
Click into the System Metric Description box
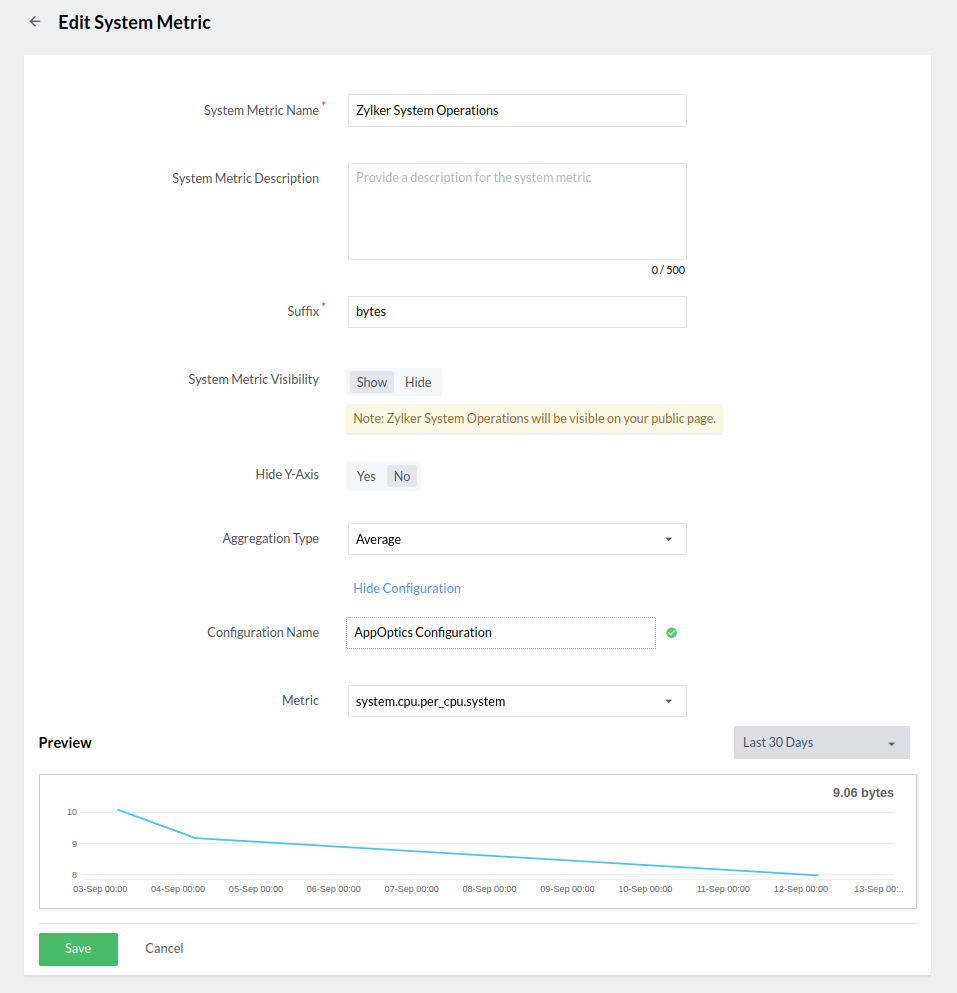click(x=516, y=211)
